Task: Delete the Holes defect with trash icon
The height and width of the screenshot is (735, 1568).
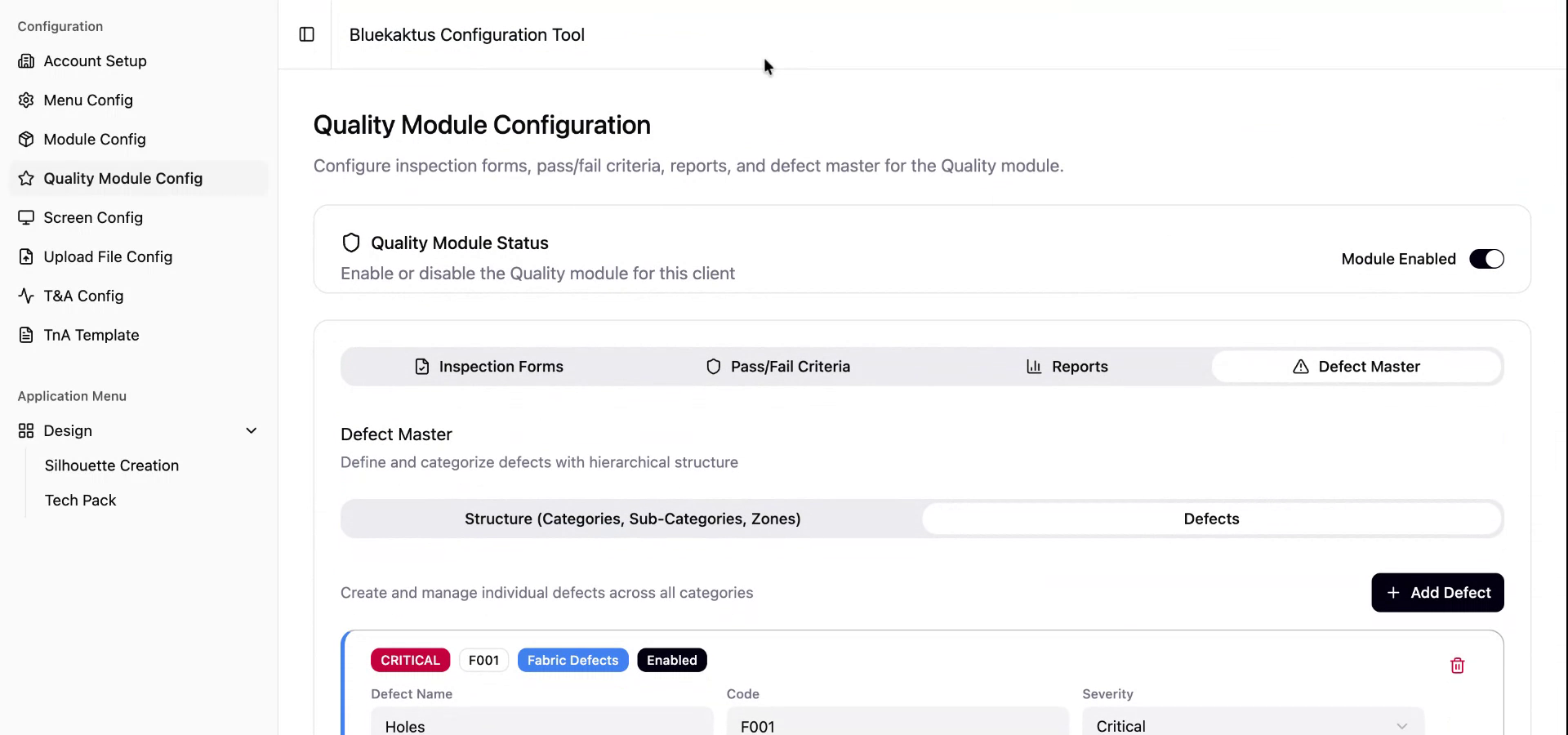Action: click(1457, 666)
